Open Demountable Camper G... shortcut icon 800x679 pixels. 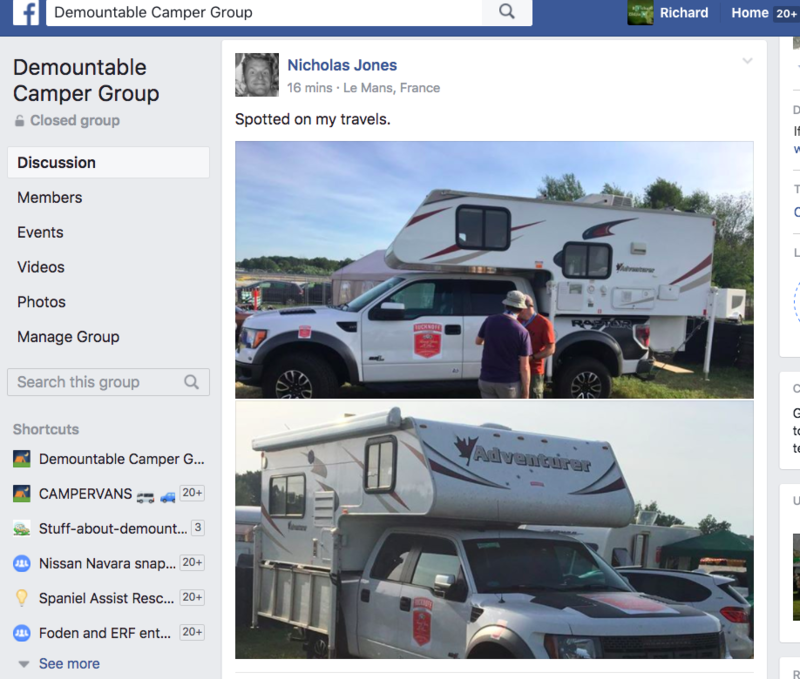pyautogui.click(x=21, y=459)
